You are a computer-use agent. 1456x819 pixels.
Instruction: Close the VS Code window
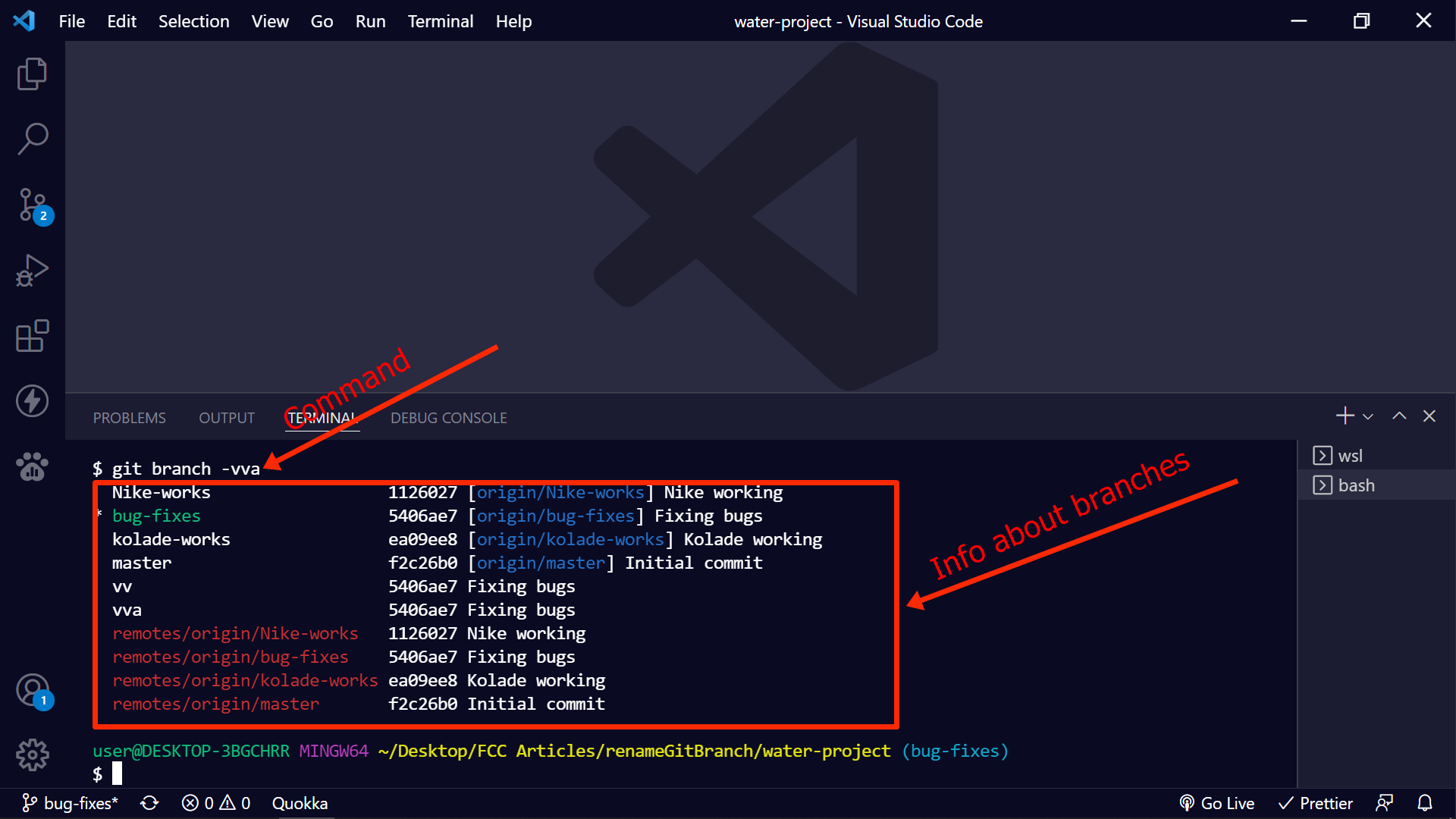coord(1423,21)
